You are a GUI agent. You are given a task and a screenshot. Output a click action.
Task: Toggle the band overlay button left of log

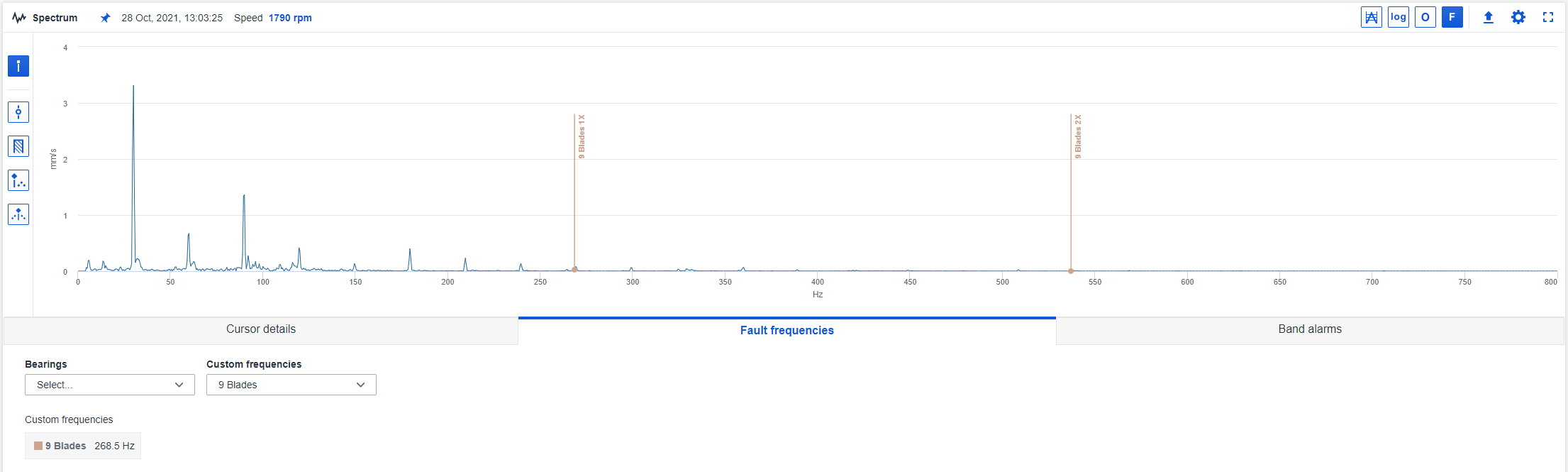click(1372, 18)
